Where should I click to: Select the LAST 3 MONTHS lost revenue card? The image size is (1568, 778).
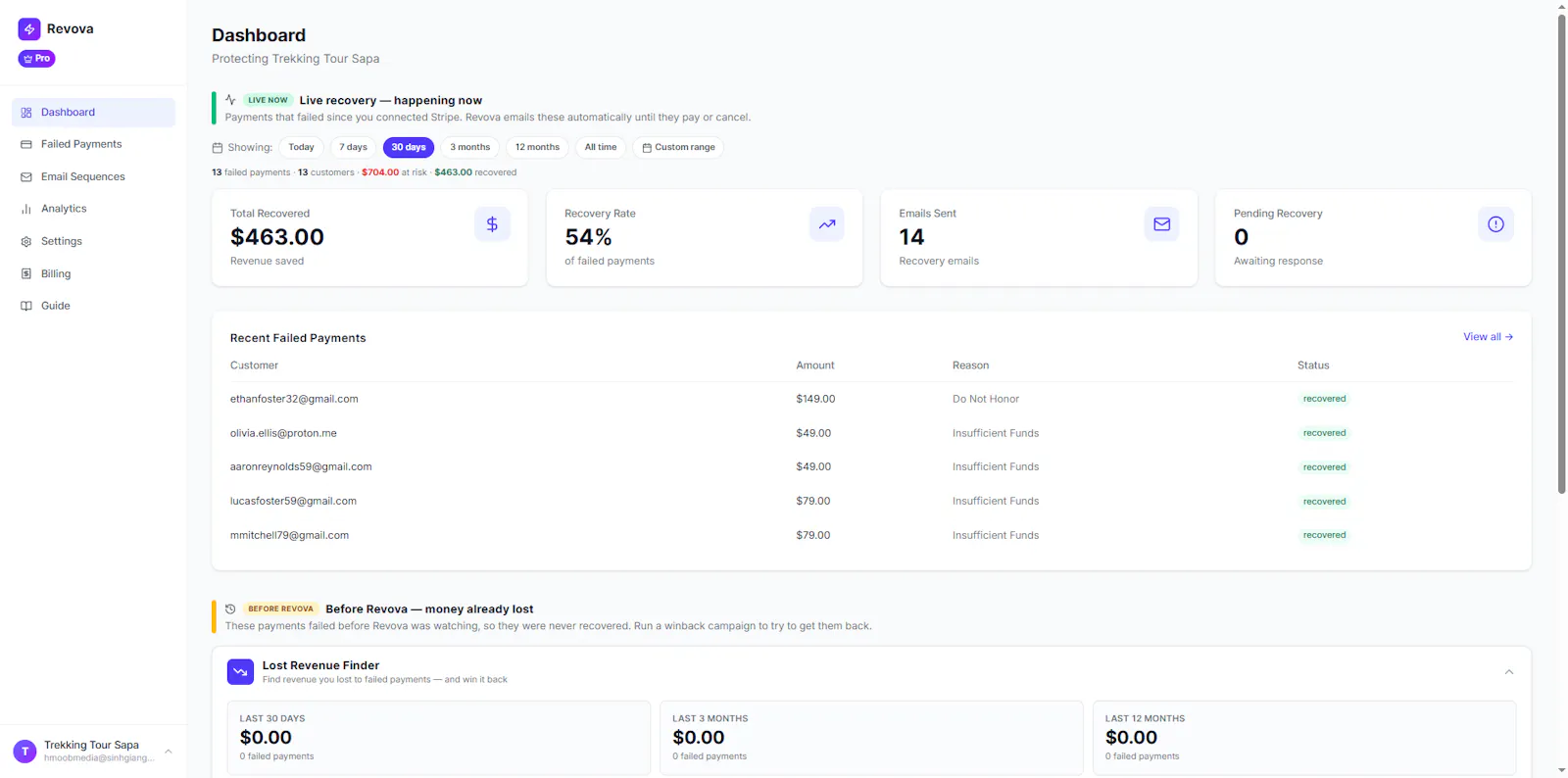871,738
